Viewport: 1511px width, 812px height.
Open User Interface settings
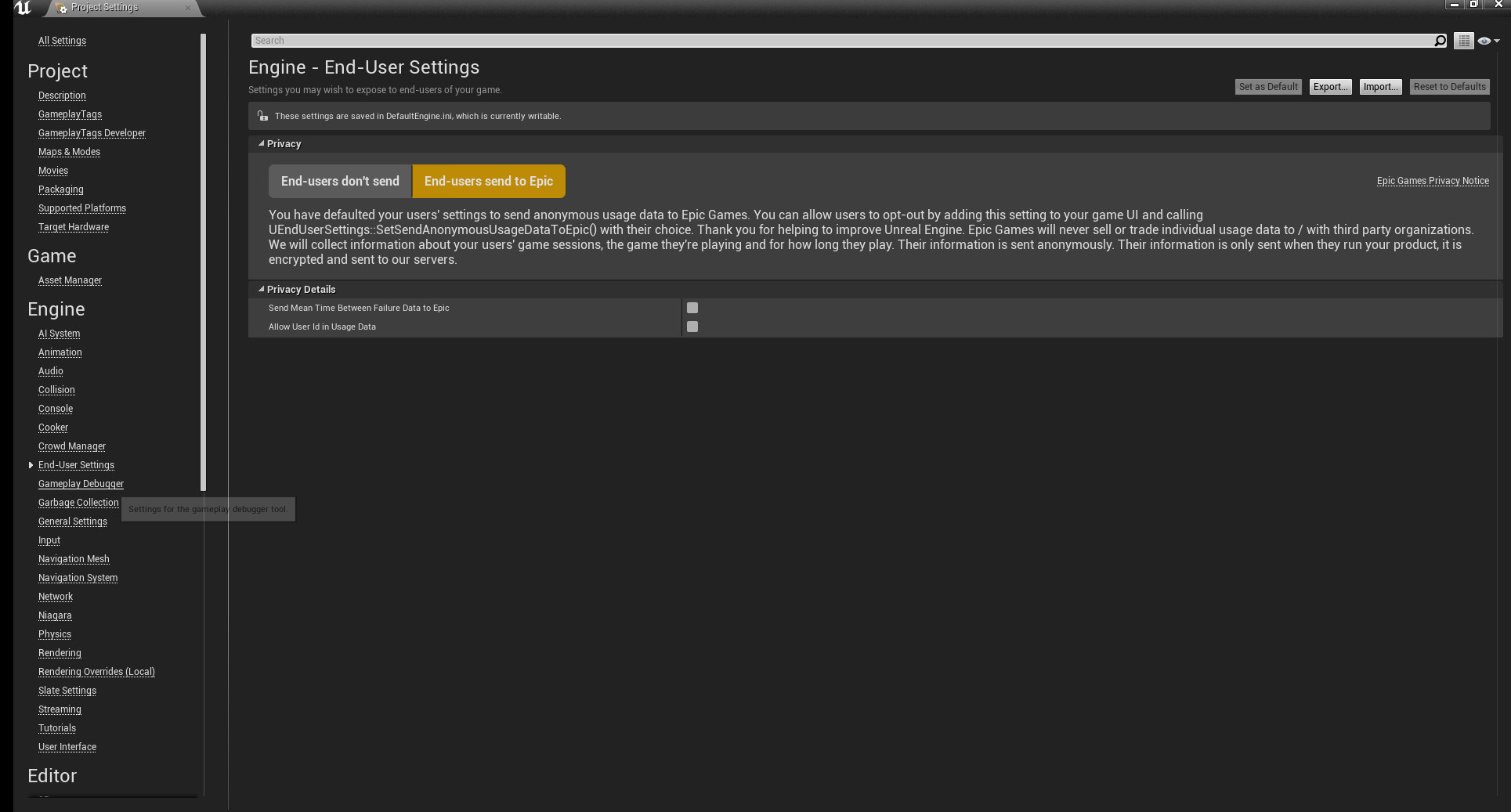pyautogui.click(x=67, y=747)
